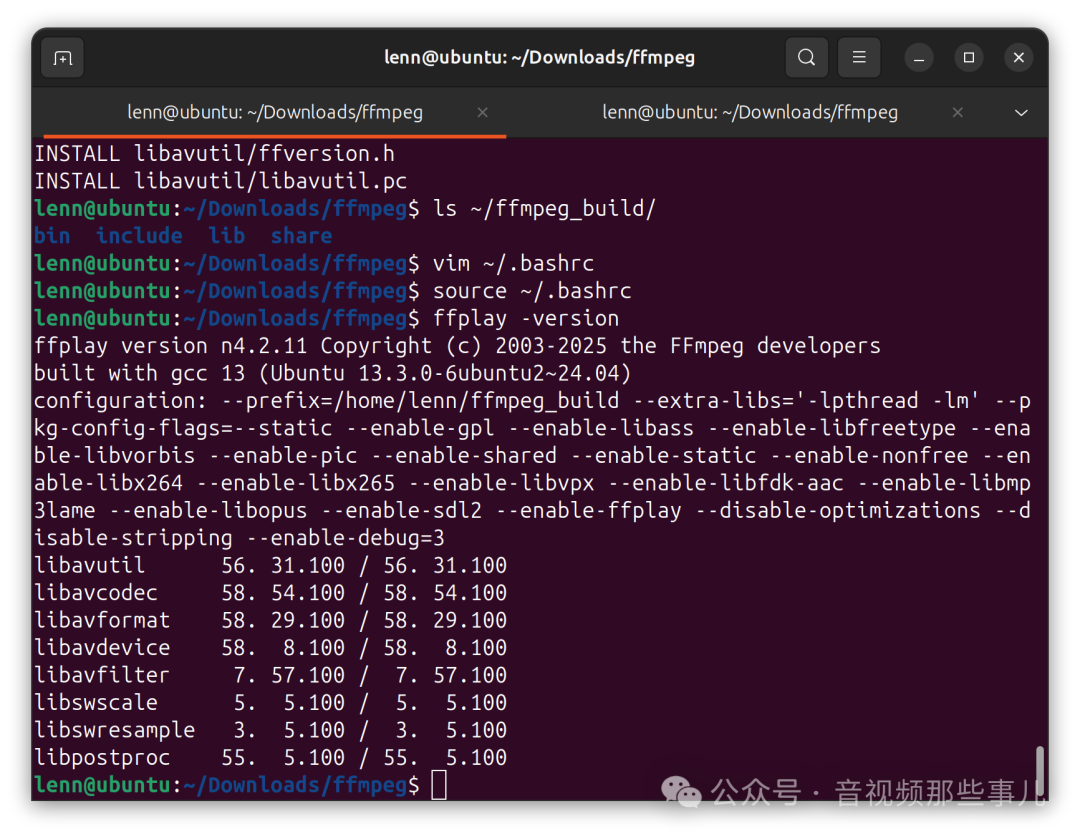Expand the tab list dropdown arrow
Screen dimensions: 1080x836
1021,112
